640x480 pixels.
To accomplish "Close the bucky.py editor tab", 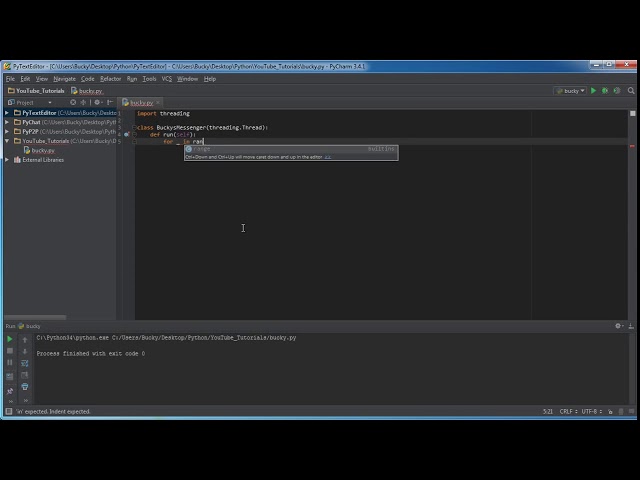I will point(158,102).
